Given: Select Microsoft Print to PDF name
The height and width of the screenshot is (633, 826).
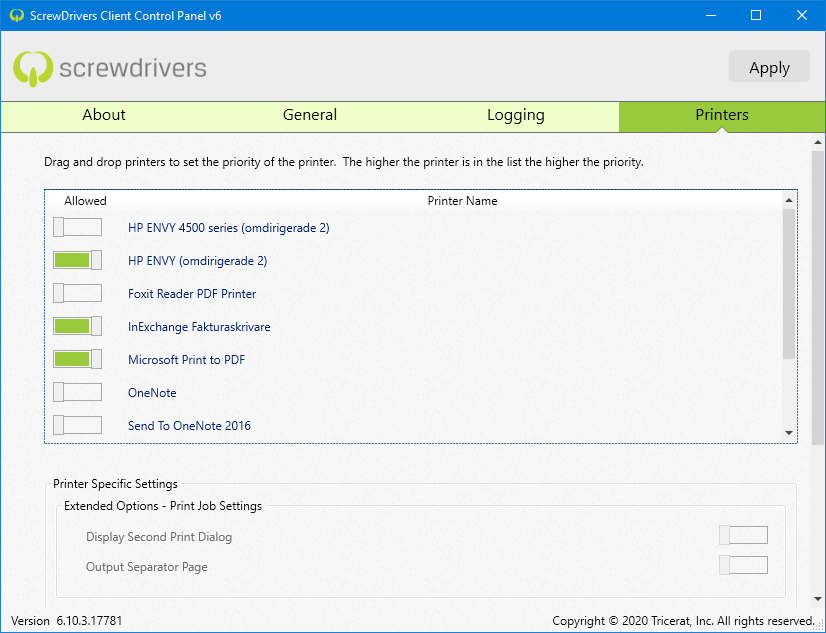Looking at the screenshot, I should (x=186, y=360).
